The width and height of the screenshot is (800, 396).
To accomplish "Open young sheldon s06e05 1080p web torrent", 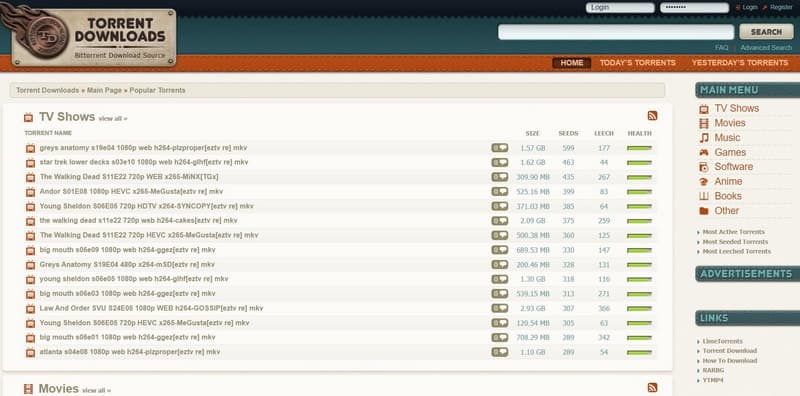I will [x=134, y=279].
